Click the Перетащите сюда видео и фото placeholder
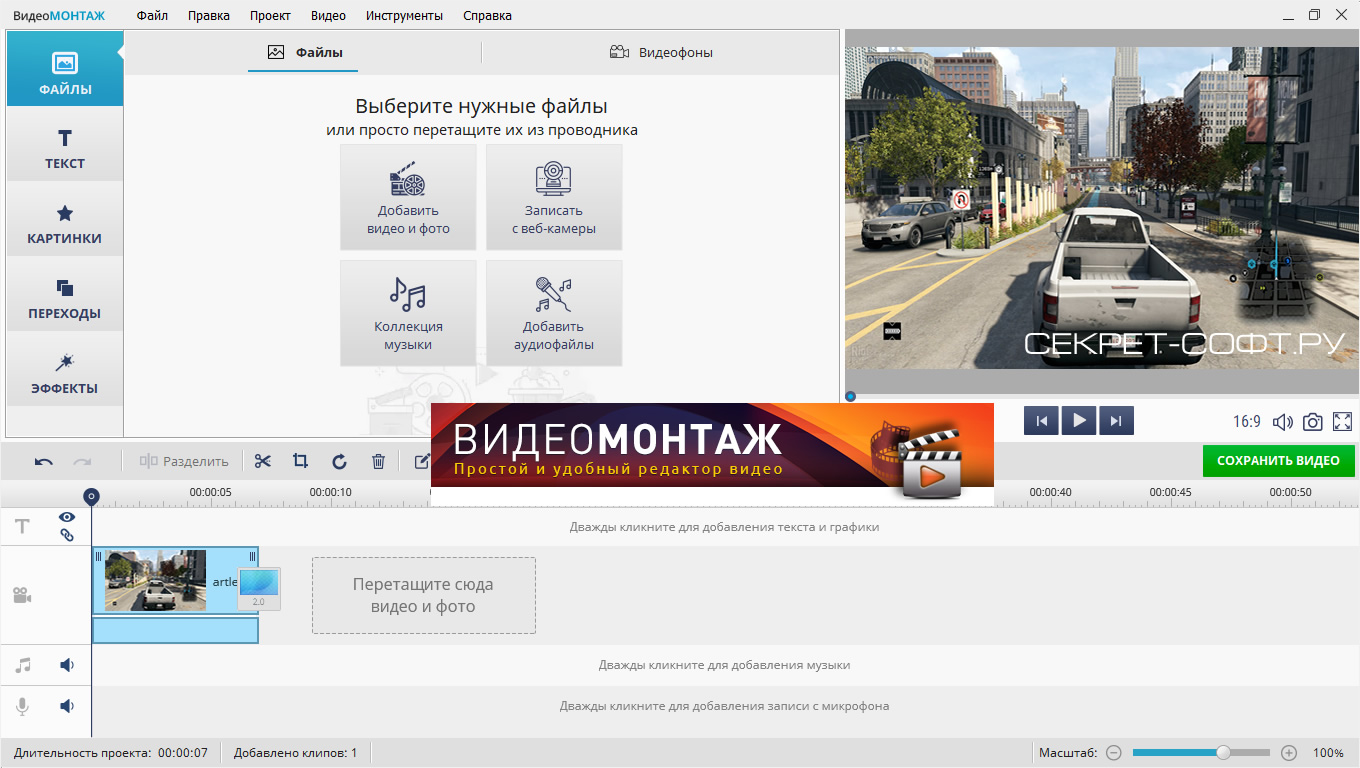The height and width of the screenshot is (768, 1360). (x=423, y=595)
